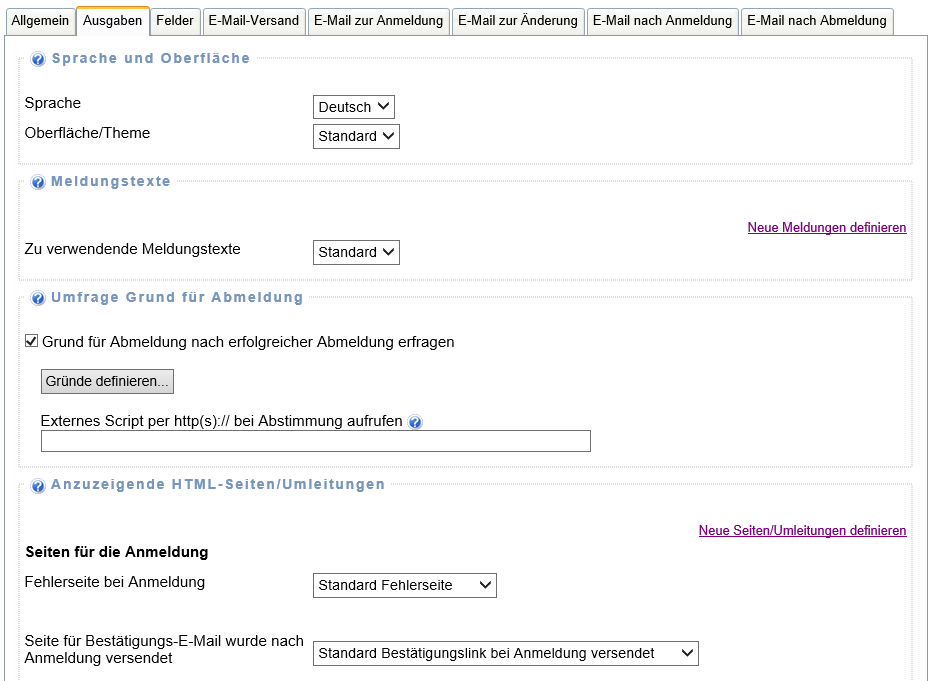Image resolution: width=934 pixels, height=681 pixels.
Task: Open help for Umfrage Grund für Abmeldung
Action: pos(38,299)
